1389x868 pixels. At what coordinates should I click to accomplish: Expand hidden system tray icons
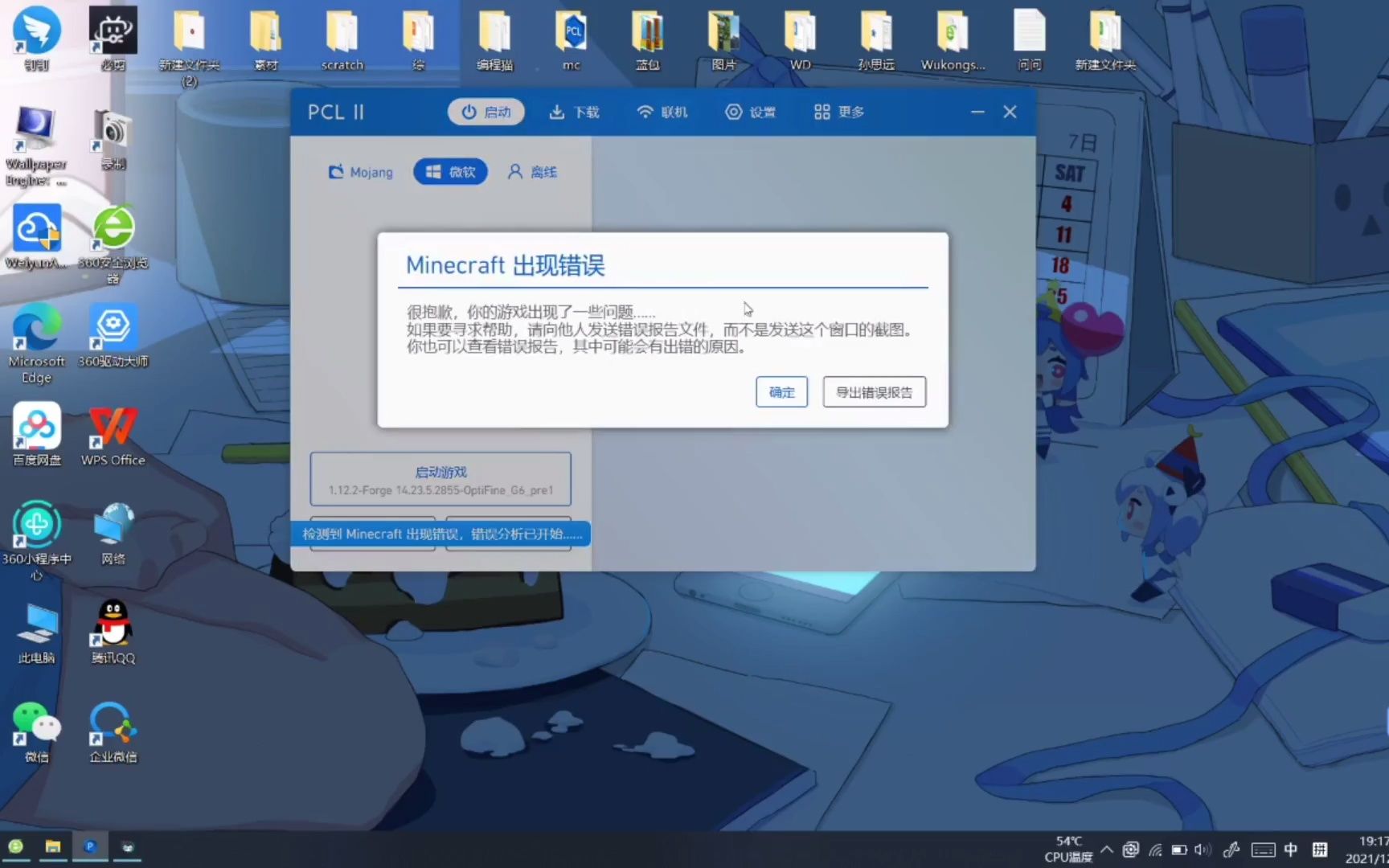(1108, 850)
